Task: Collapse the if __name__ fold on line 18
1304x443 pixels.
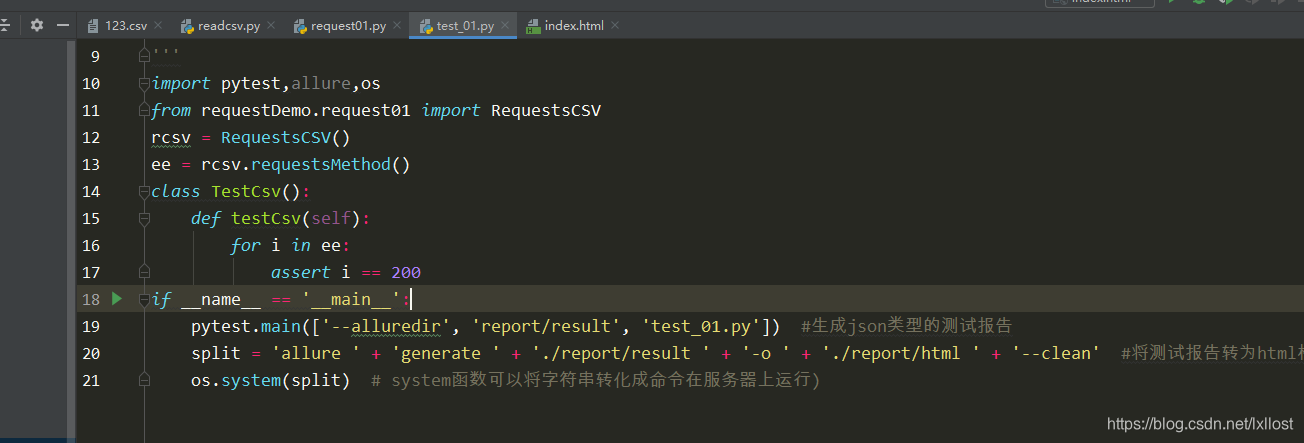Action: coord(145,299)
